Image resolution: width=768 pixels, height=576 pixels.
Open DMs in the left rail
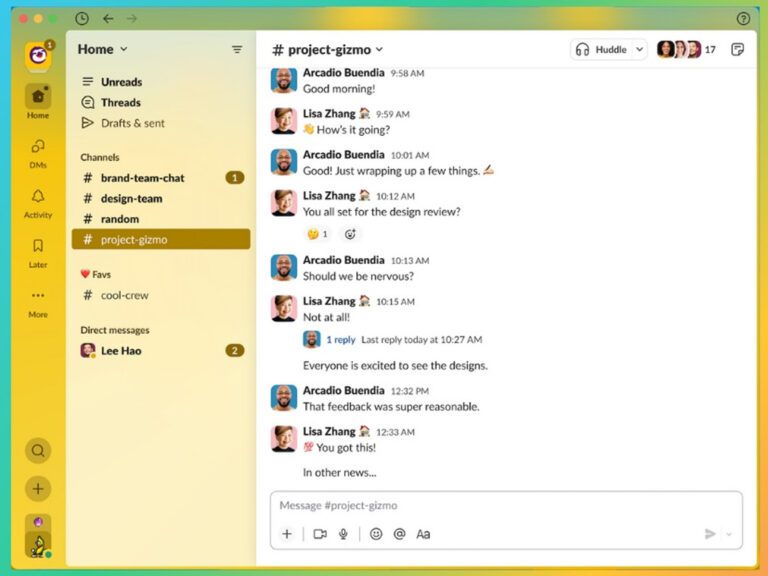[38, 154]
